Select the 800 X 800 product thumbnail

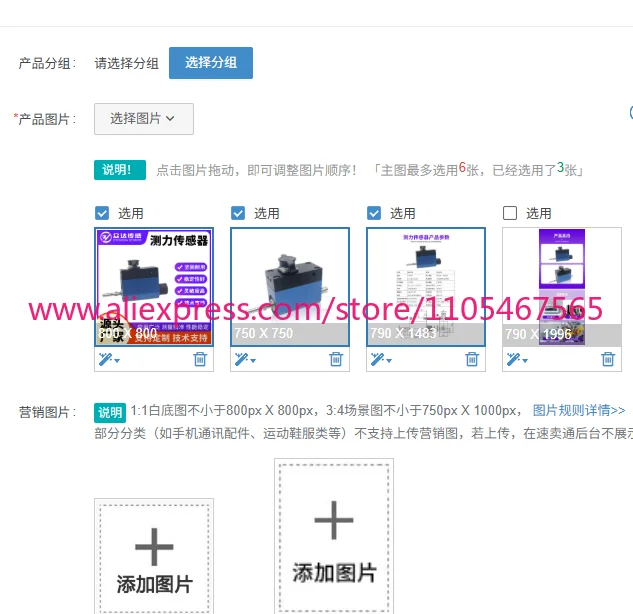tap(154, 287)
